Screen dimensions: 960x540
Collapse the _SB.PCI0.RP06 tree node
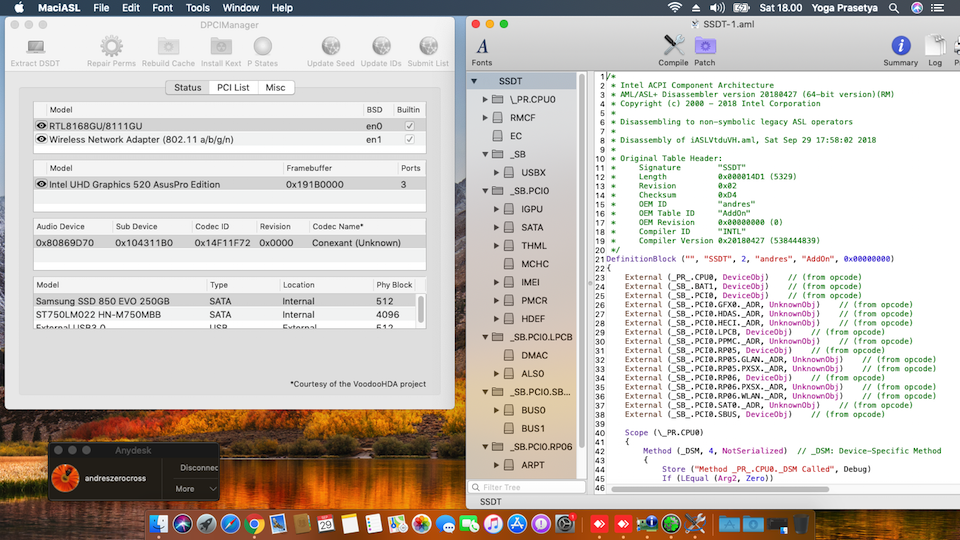pyautogui.click(x=486, y=446)
